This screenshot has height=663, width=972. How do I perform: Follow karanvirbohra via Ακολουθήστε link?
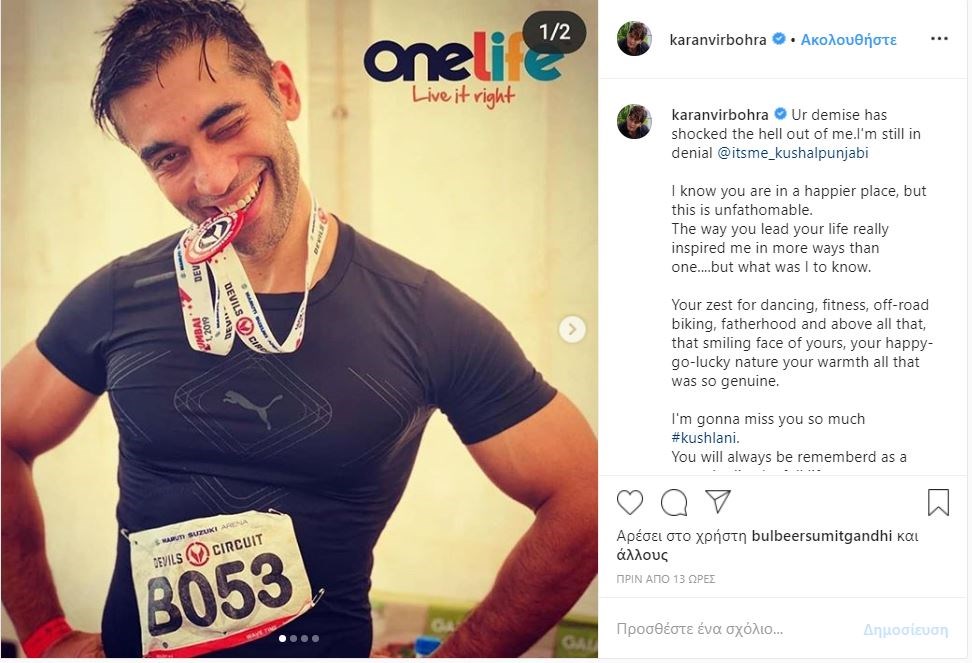pyautogui.click(x=848, y=40)
